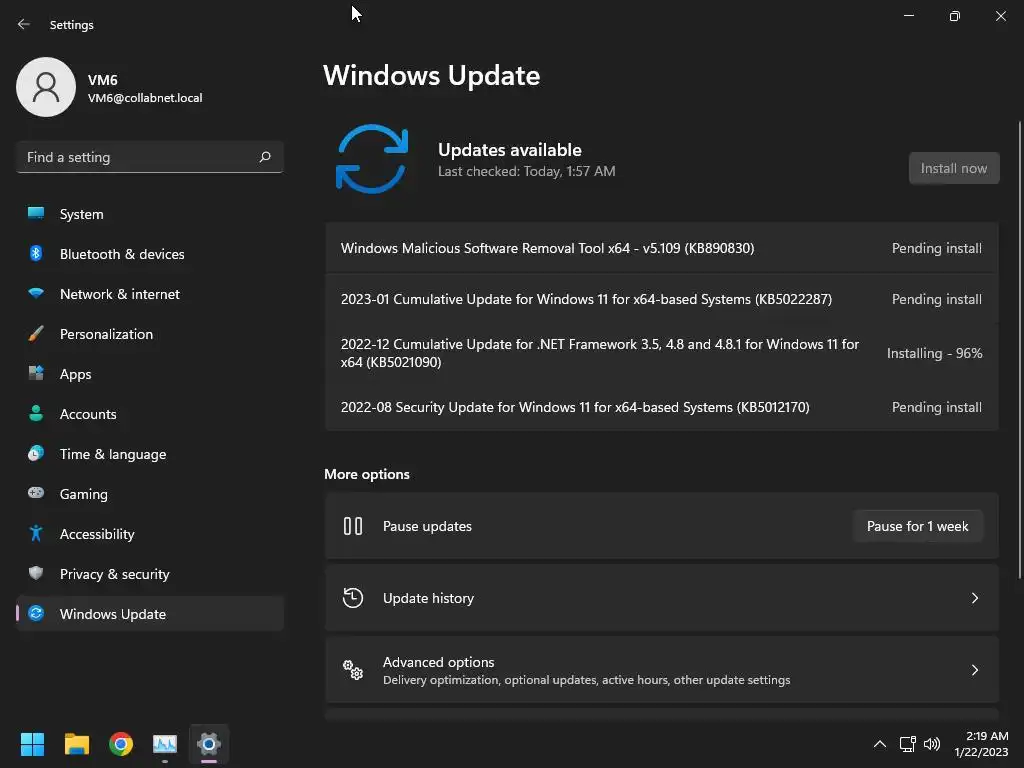
Task: Select the Time & language label
Action: coord(113,454)
